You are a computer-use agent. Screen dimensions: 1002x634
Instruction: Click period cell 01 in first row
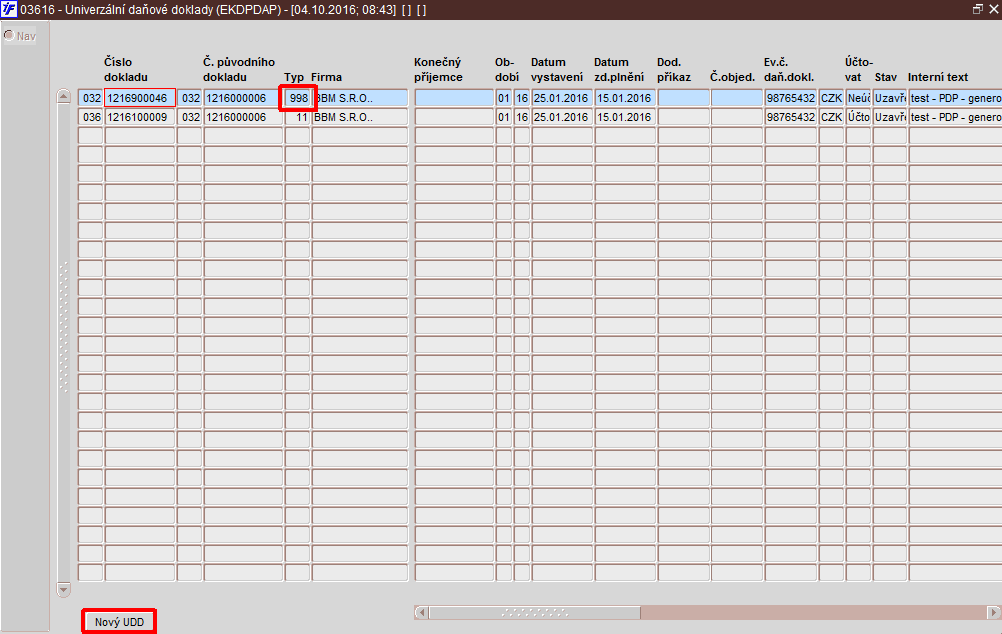pos(504,98)
